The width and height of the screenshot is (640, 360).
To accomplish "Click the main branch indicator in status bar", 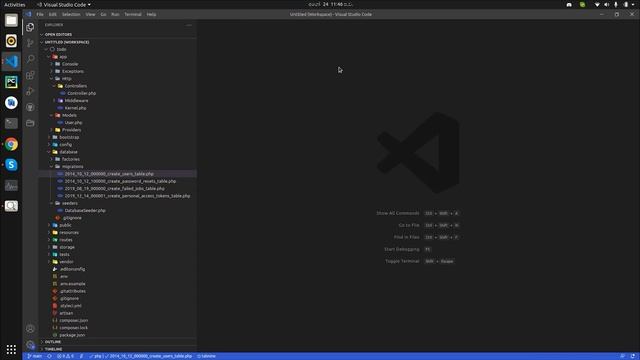I will tap(35, 356).
